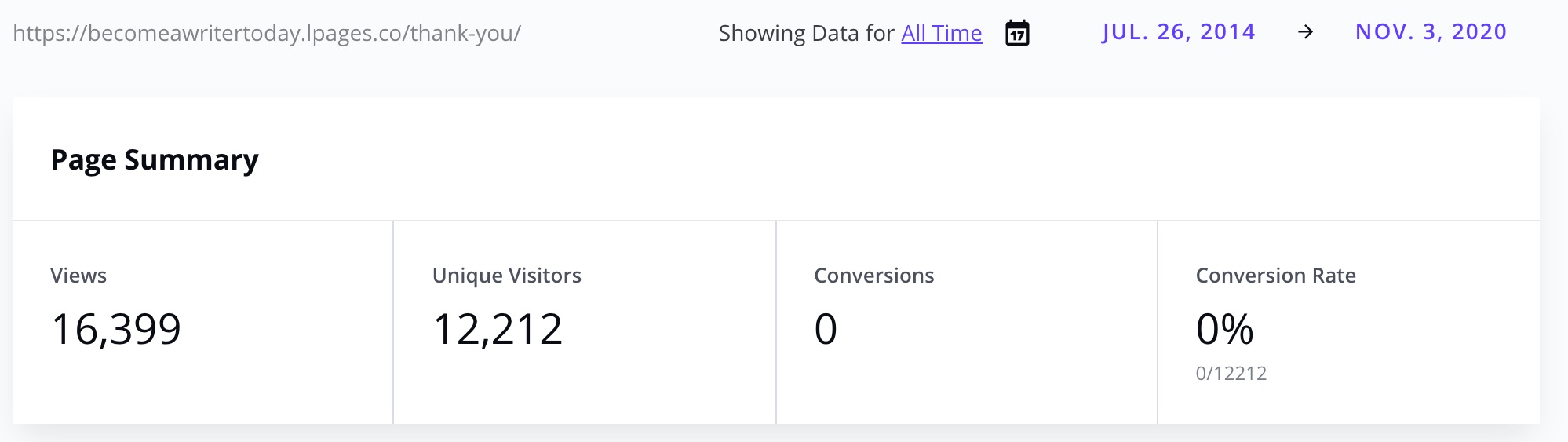Click the Showing Data for text
The image size is (1568, 442).
coord(806,33)
